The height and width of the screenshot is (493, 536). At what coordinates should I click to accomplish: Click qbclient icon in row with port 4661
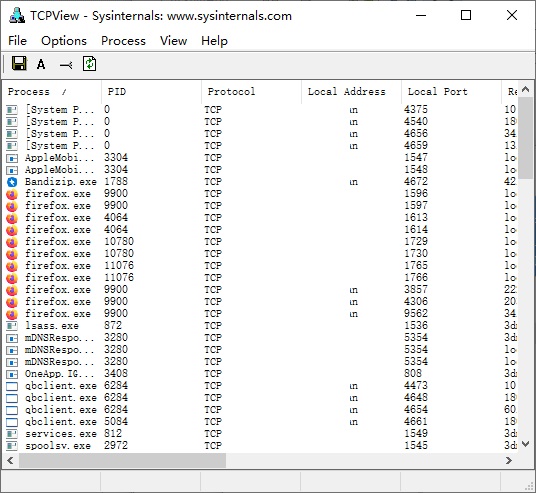(x=12, y=422)
